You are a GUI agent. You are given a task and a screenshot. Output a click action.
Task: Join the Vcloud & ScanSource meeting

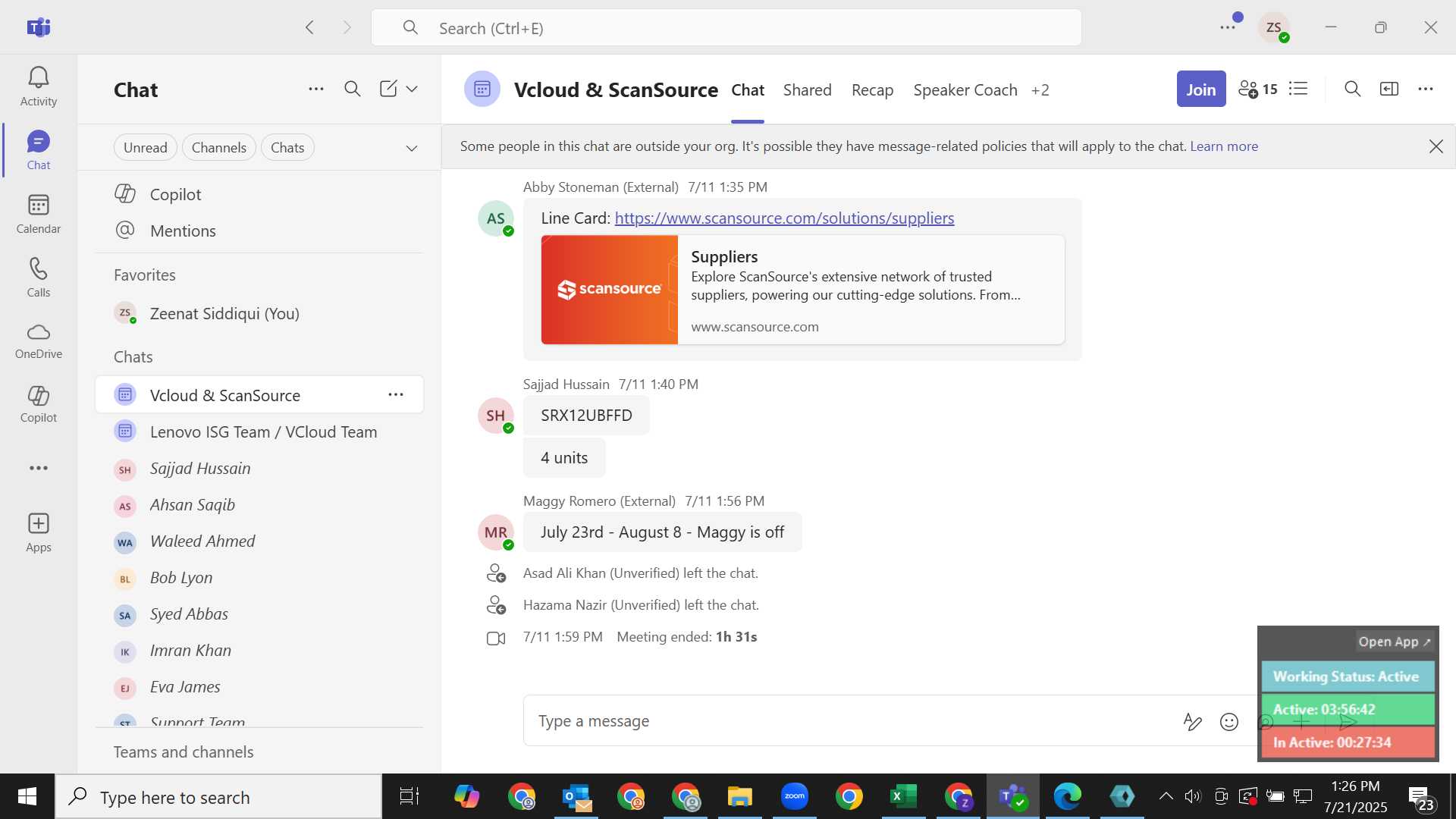point(1201,89)
